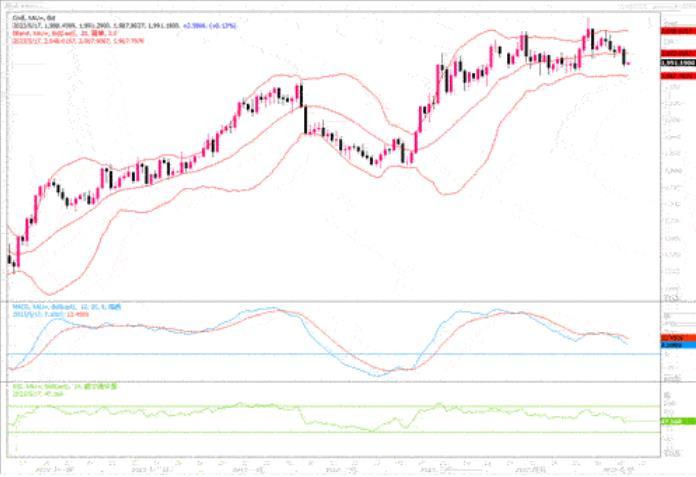Select the lowest red lower band price tag
The height and width of the screenshot is (477, 696).
point(675,75)
